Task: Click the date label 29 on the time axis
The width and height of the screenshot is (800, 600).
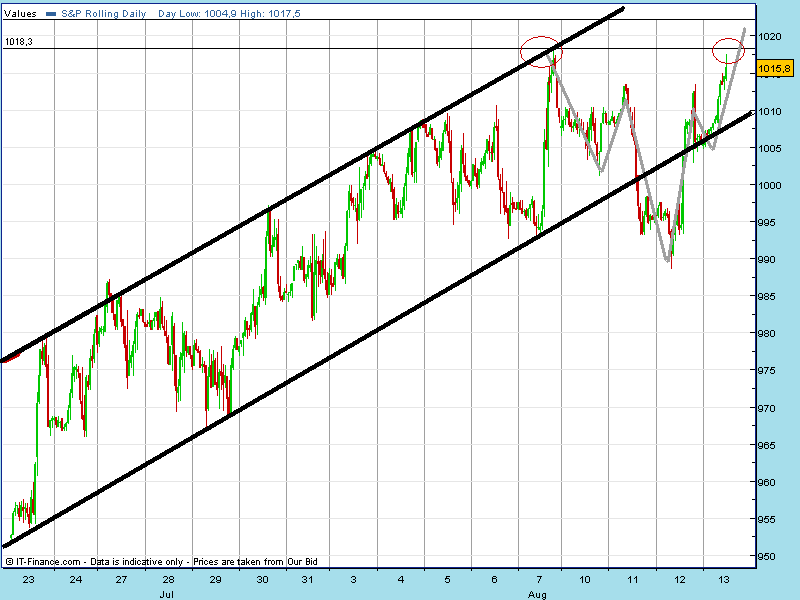Action: point(215,580)
